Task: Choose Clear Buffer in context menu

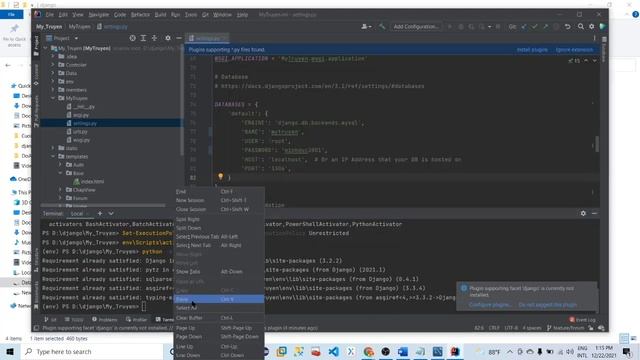Action: (219, 318)
